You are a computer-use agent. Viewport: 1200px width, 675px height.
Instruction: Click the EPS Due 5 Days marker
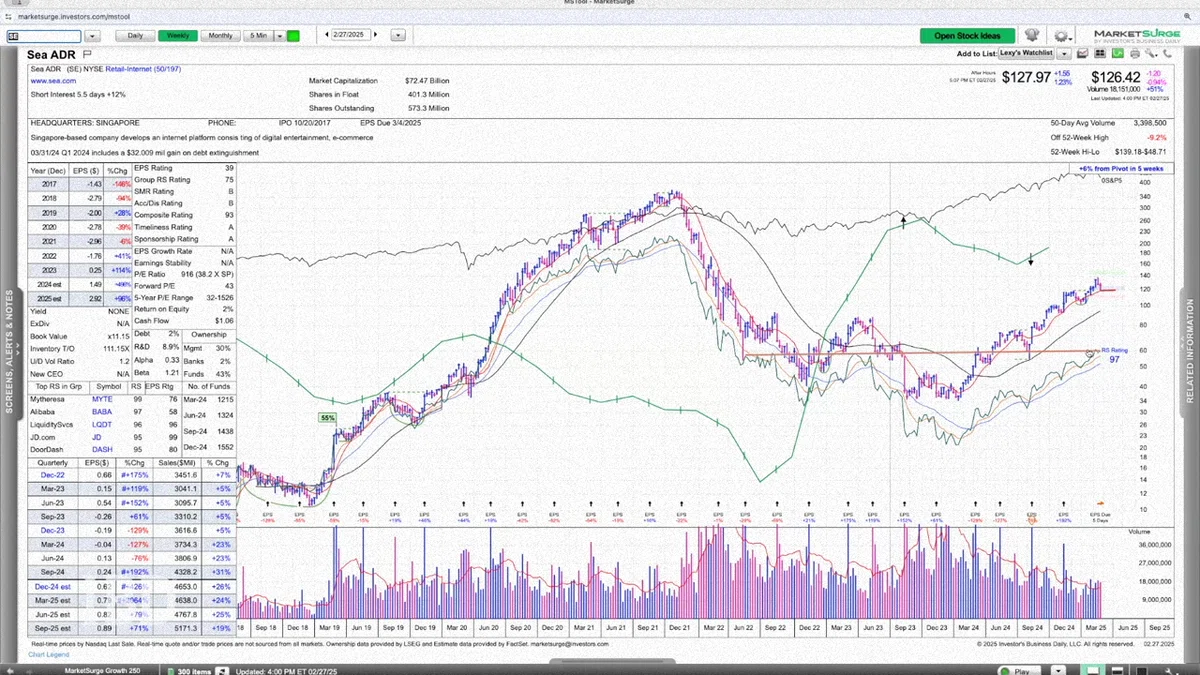[1100, 516]
